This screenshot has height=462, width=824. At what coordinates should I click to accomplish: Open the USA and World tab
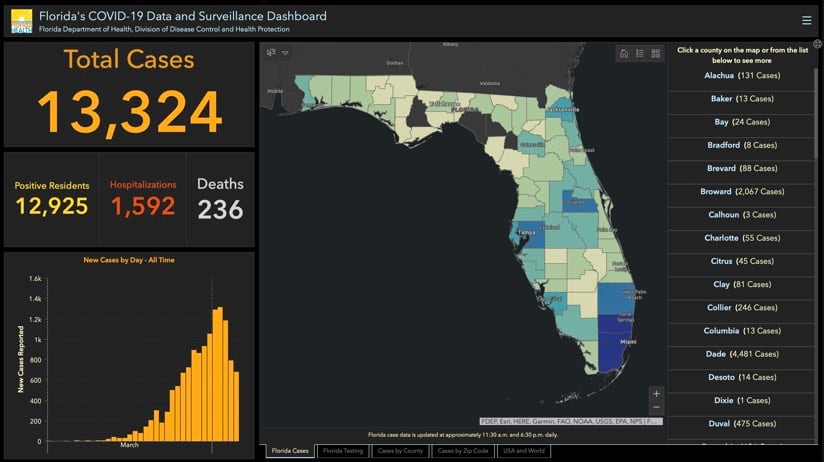click(x=523, y=451)
